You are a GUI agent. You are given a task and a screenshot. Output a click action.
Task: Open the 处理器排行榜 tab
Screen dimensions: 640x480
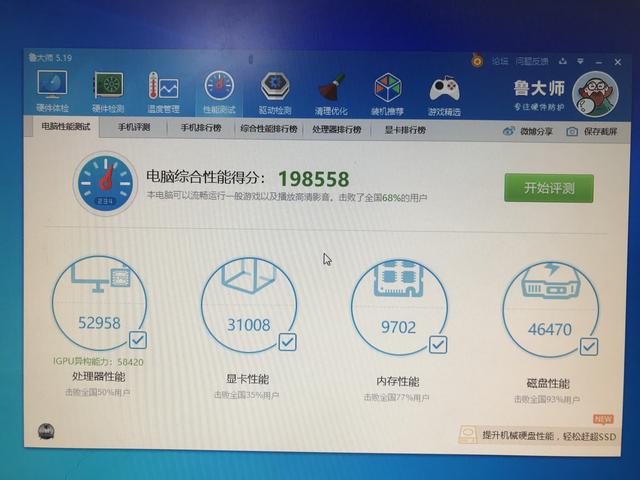(337, 130)
